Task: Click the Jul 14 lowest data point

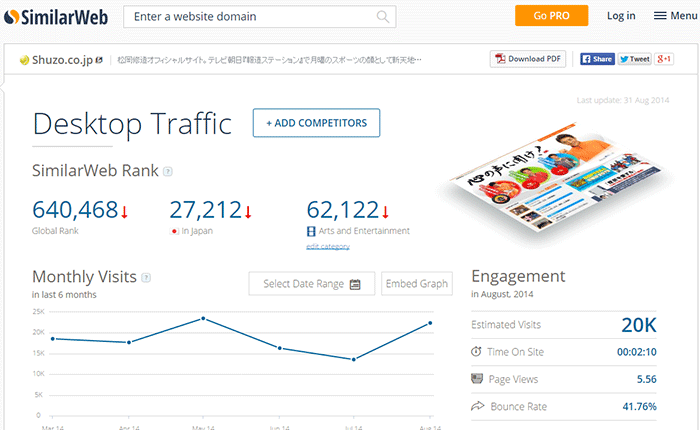Action: coord(354,359)
